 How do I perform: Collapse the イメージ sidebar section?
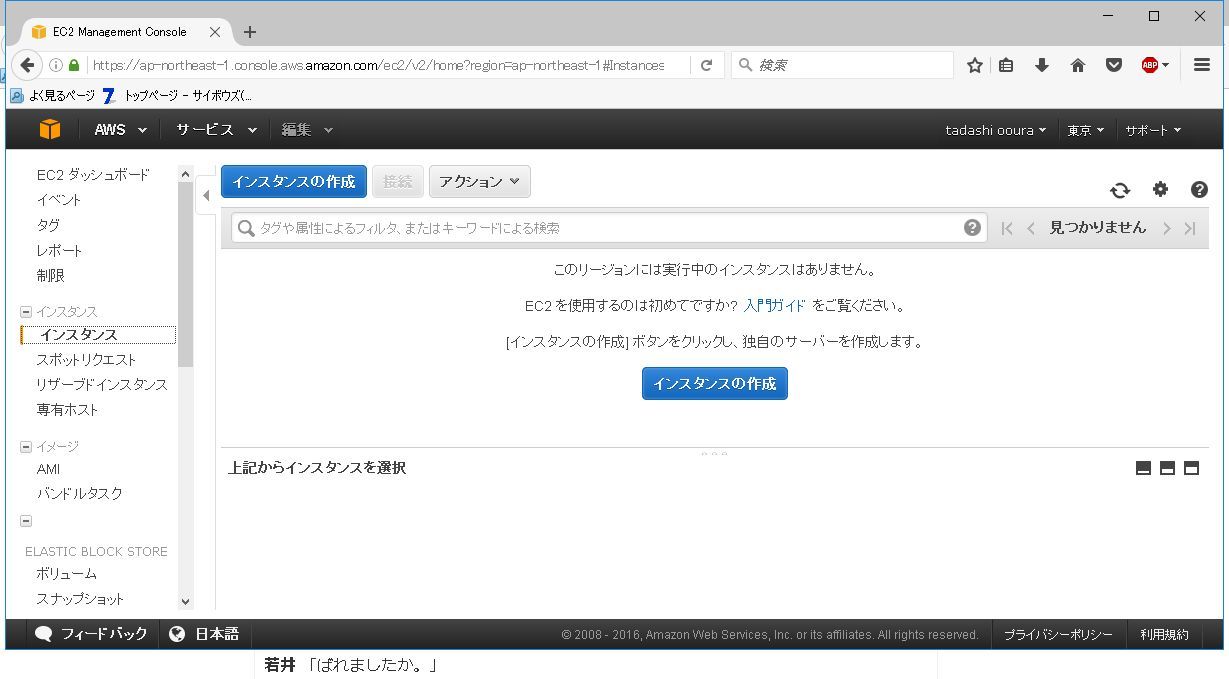point(26,447)
